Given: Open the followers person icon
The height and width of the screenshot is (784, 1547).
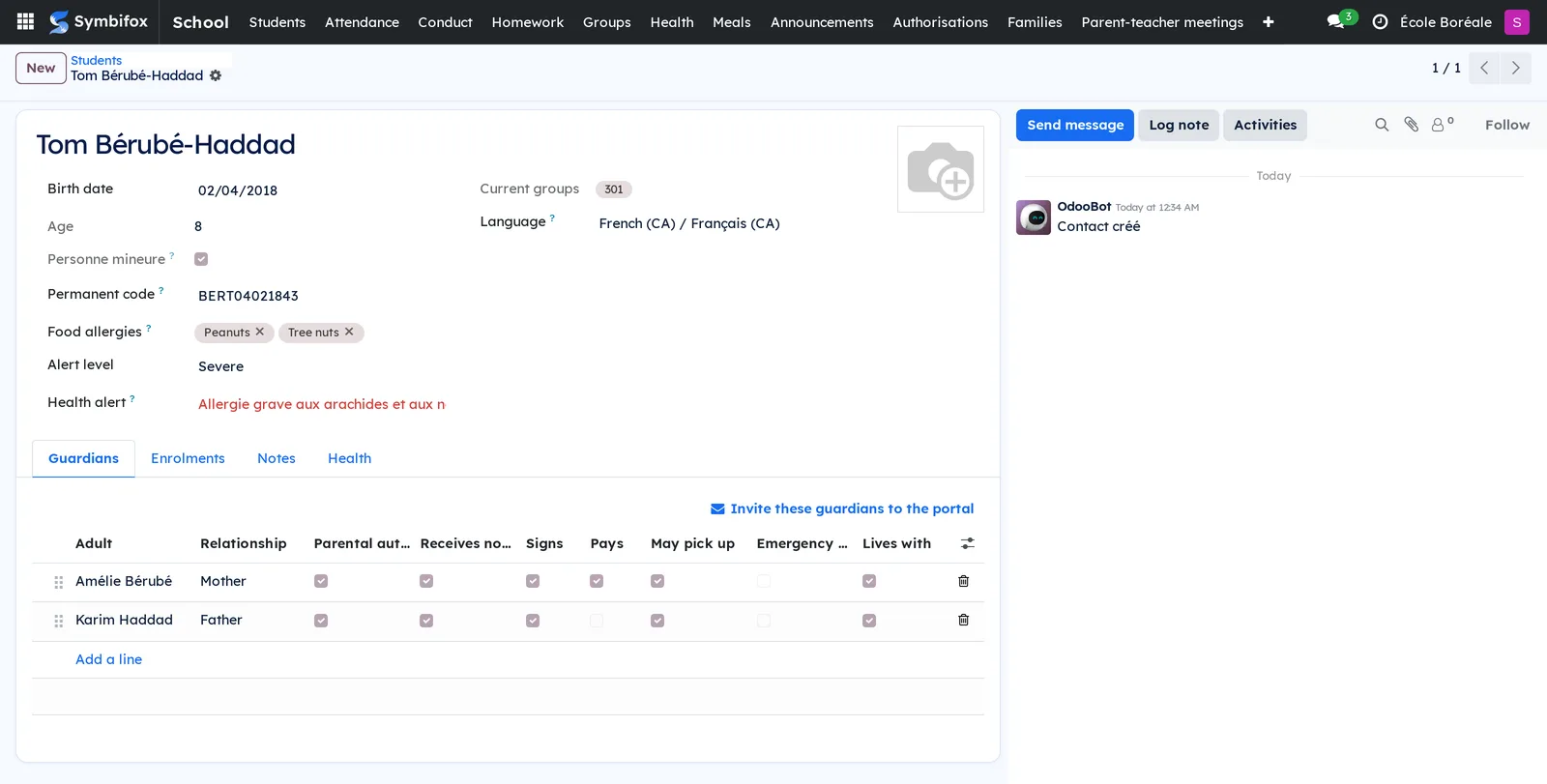Looking at the screenshot, I should pos(1442,124).
